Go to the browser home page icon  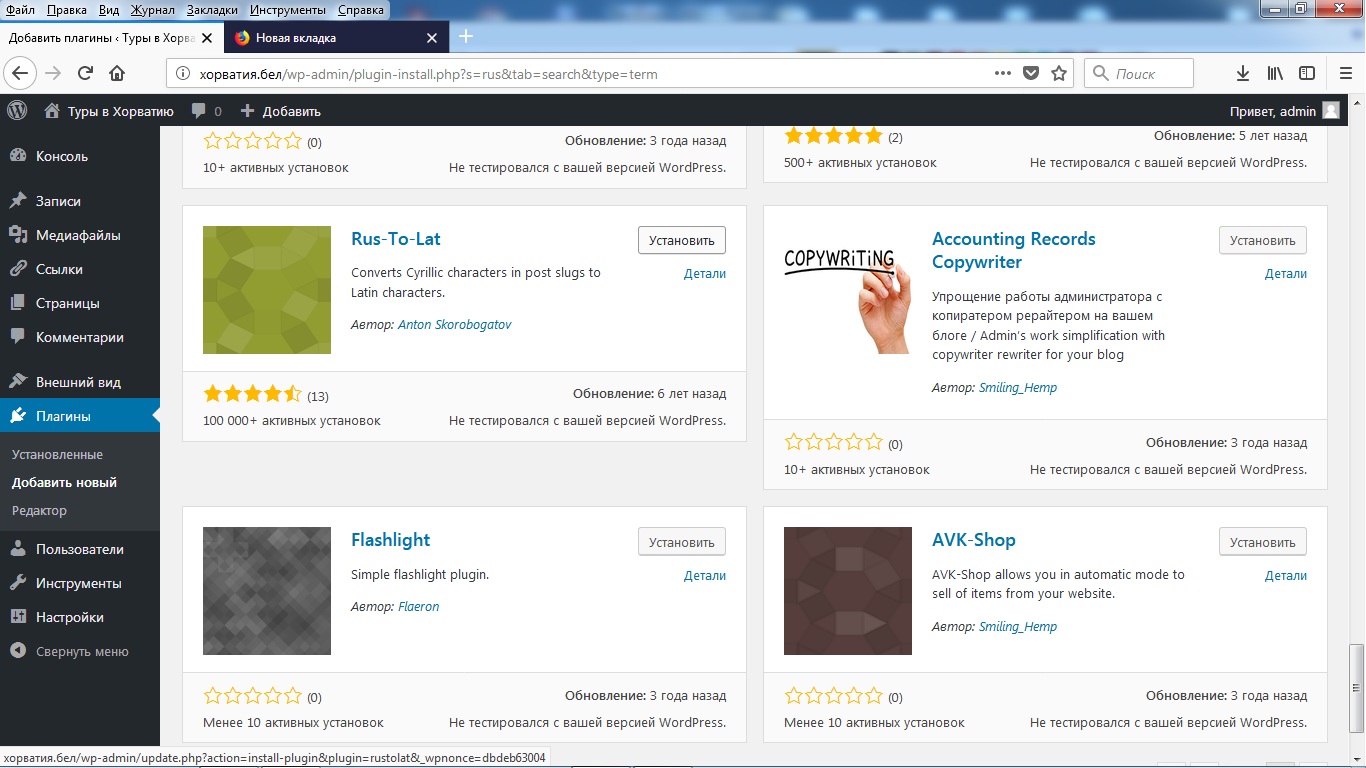[117, 73]
